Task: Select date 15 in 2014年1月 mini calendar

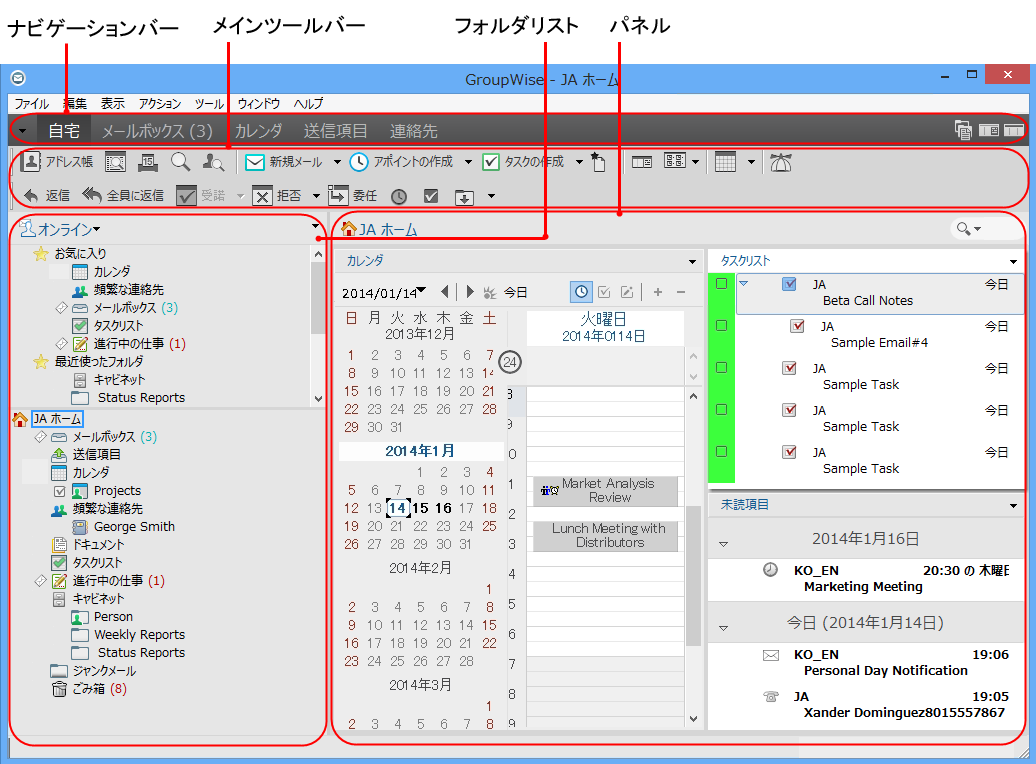Action: (x=420, y=508)
